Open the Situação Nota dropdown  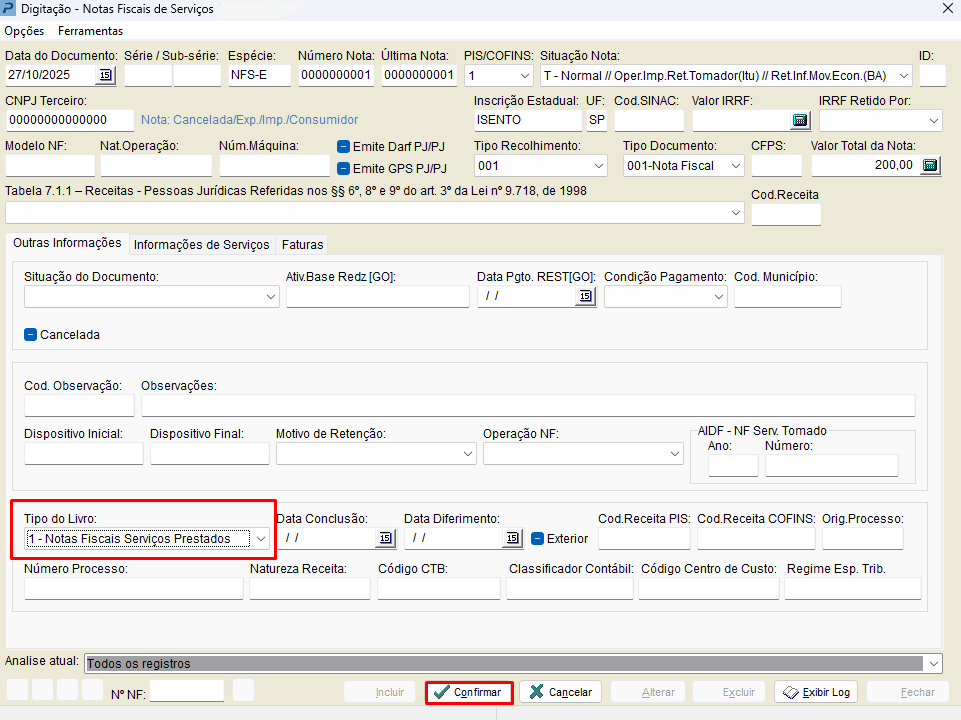903,76
